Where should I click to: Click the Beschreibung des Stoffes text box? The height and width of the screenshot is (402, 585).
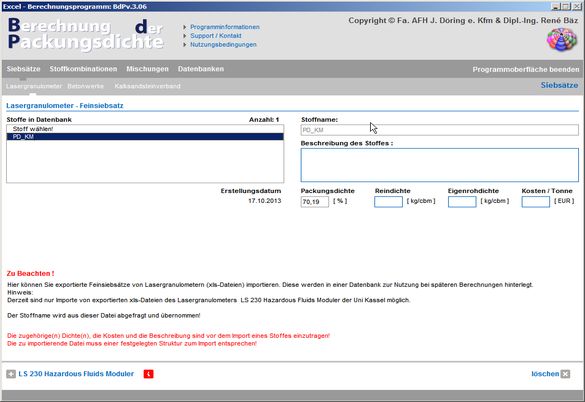click(439, 165)
